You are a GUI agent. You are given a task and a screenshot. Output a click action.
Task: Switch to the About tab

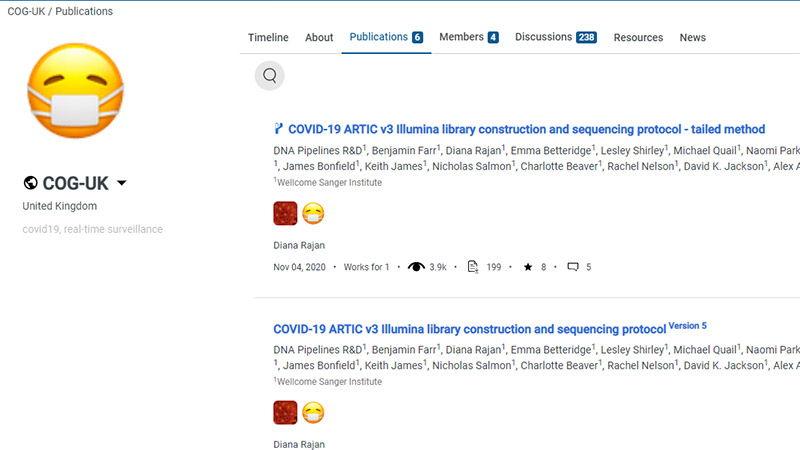(x=319, y=38)
